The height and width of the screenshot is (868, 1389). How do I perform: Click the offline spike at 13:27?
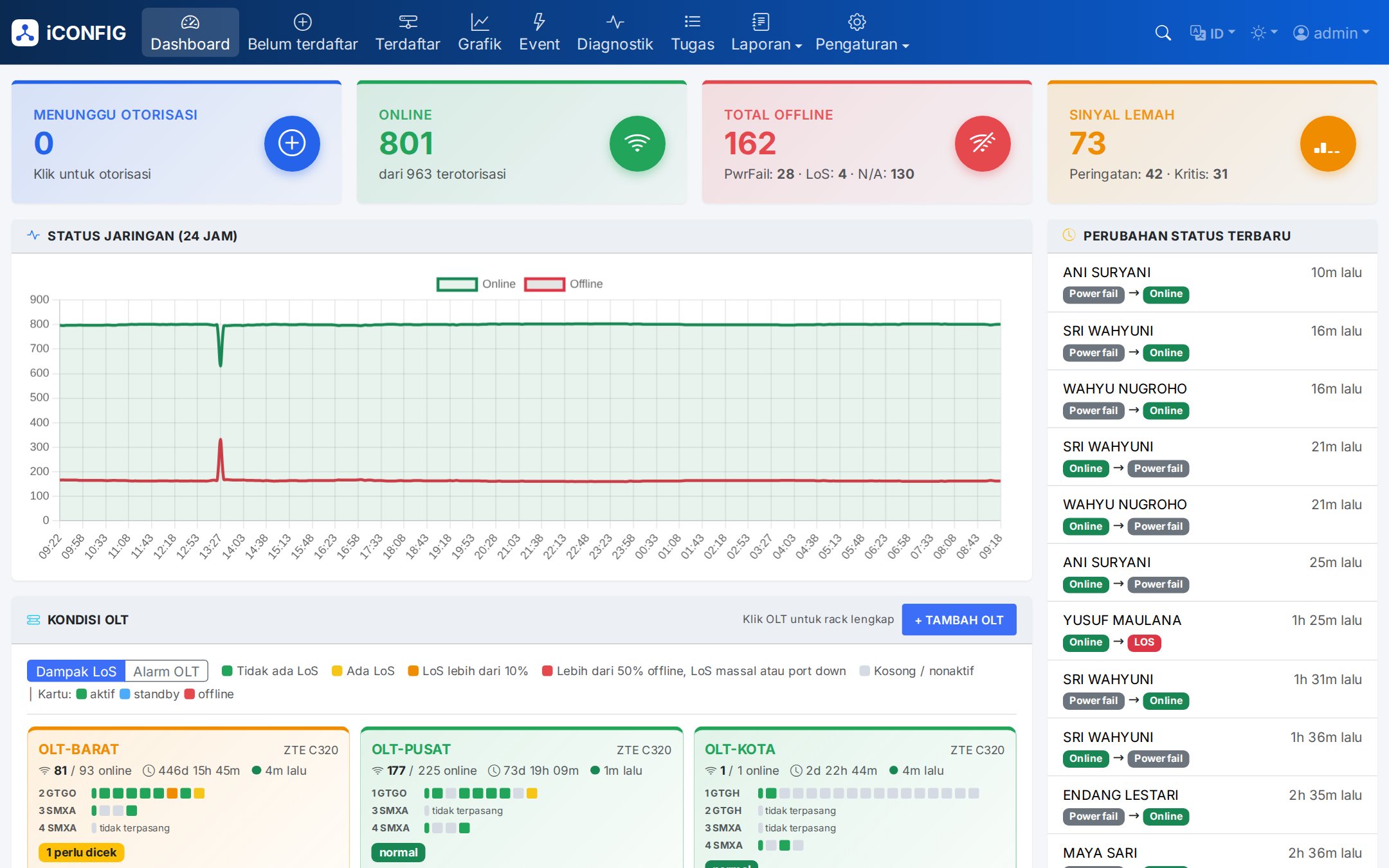click(221, 440)
